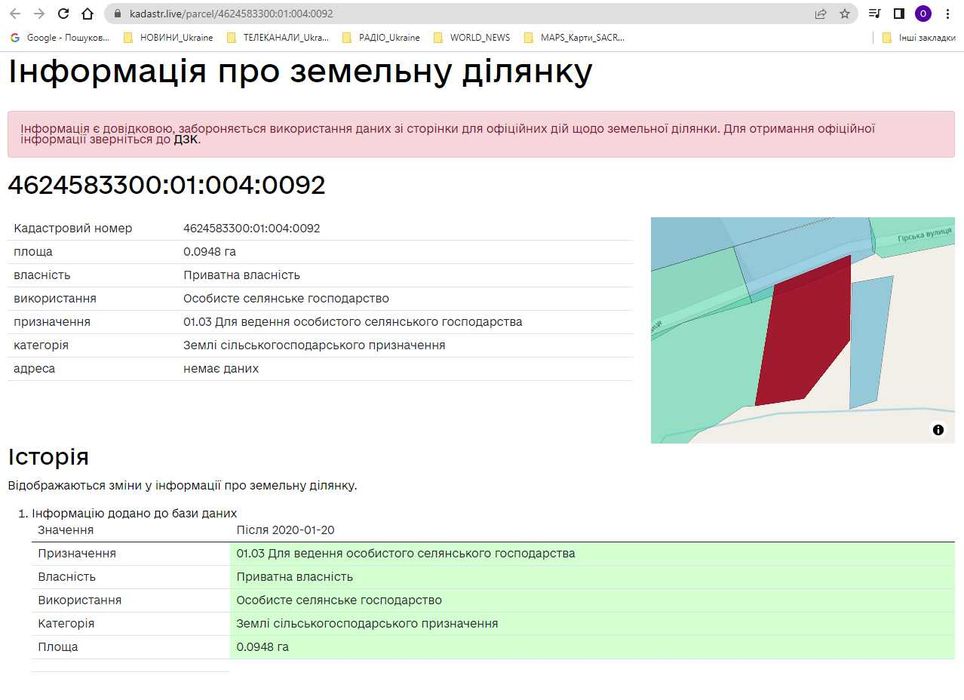Click the history Приватна власність green cell
The height and width of the screenshot is (700, 964).
pyautogui.click(x=592, y=576)
